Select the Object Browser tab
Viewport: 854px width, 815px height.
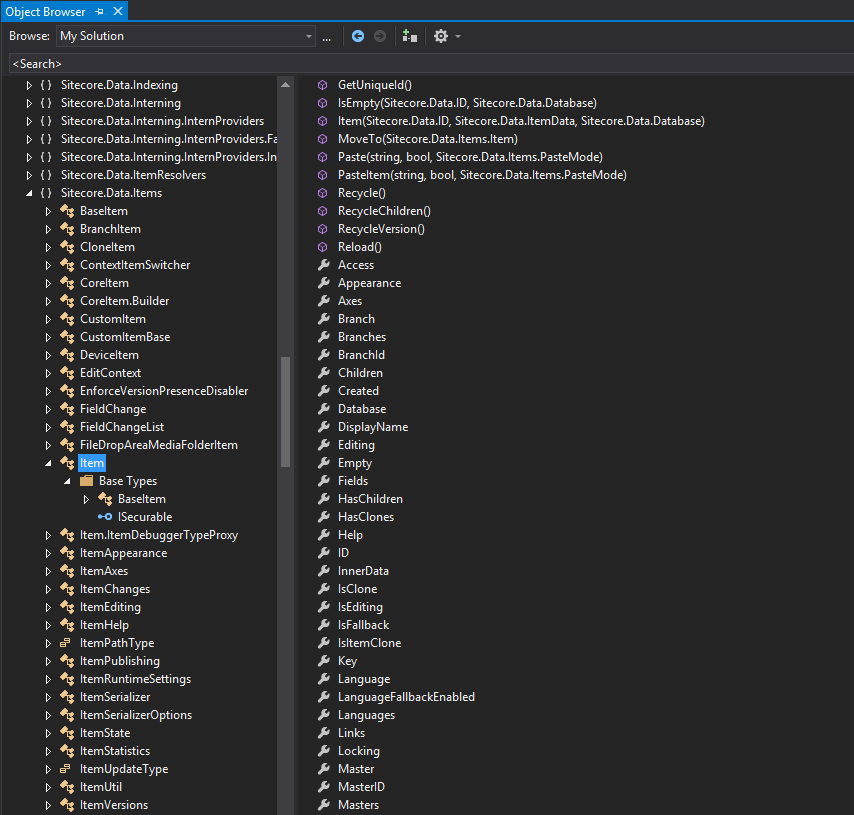click(45, 11)
